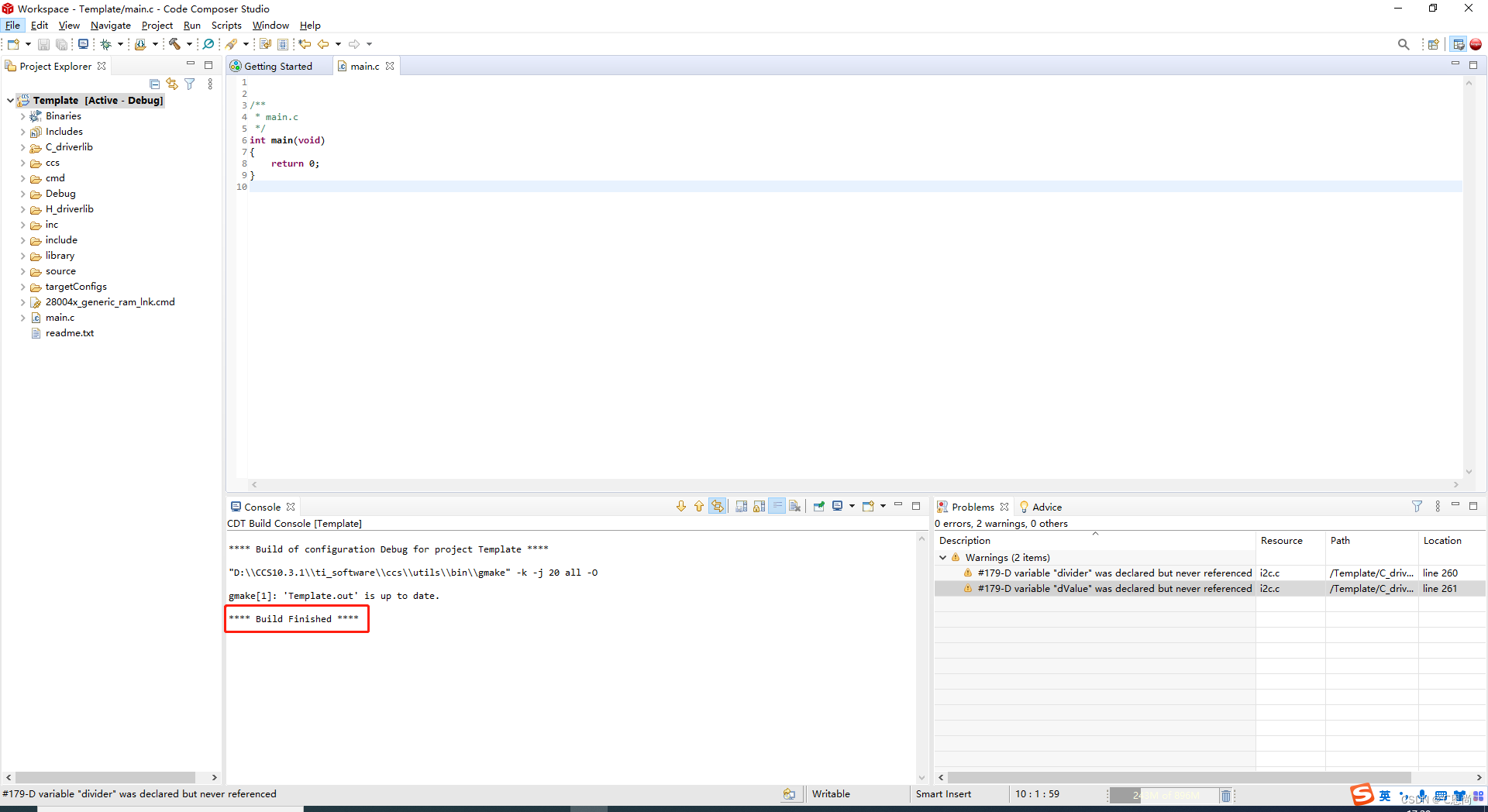
Task: Select the main.c editor tab
Action: [364, 67]
